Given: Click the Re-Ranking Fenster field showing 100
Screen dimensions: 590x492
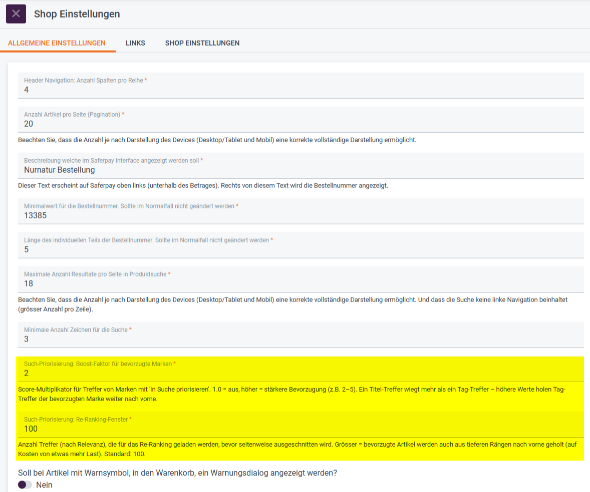Looking at the screenshot, I should point(301,424).
